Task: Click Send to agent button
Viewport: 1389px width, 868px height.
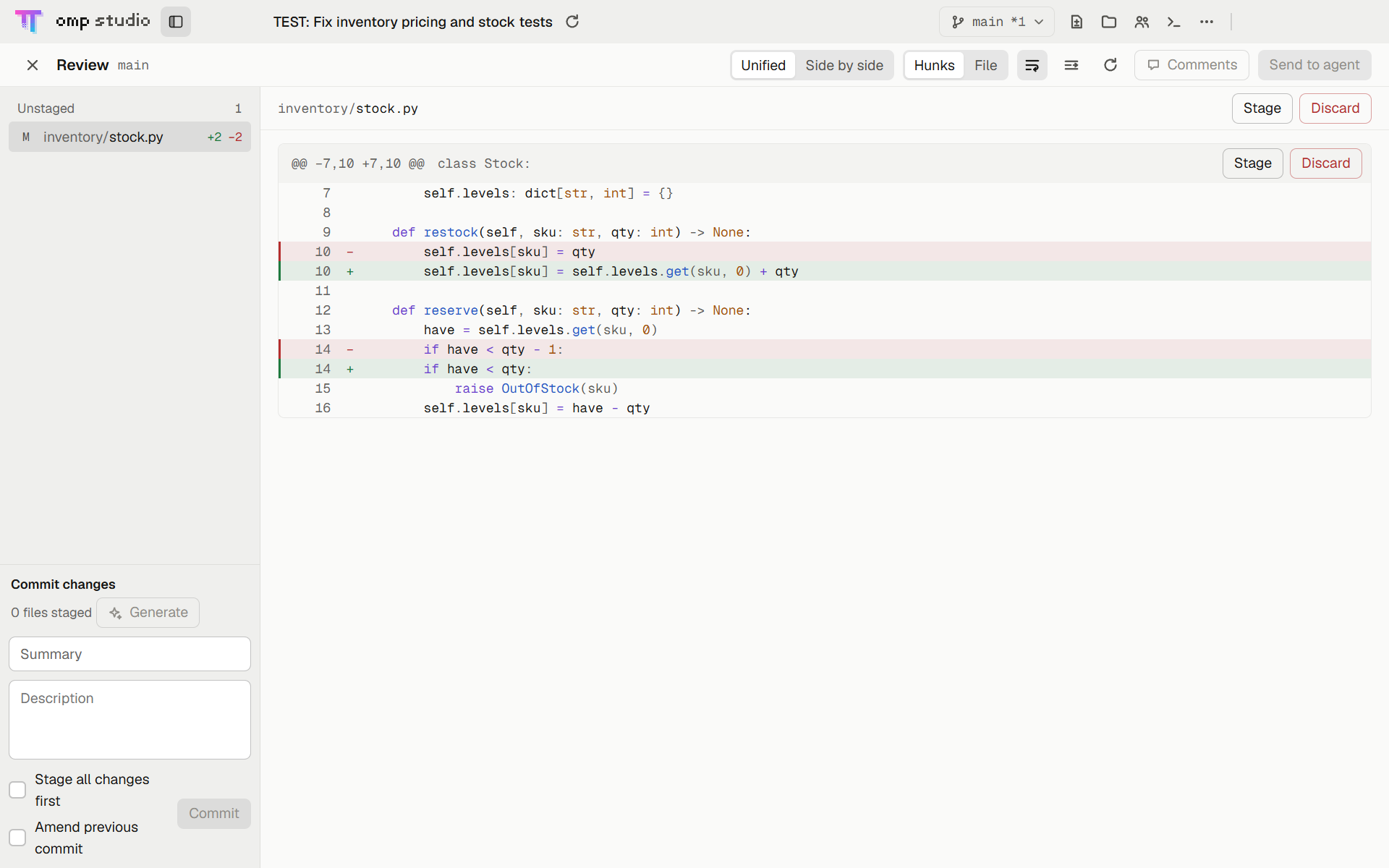Action: pyautogui.click(x=1314, y=65)
